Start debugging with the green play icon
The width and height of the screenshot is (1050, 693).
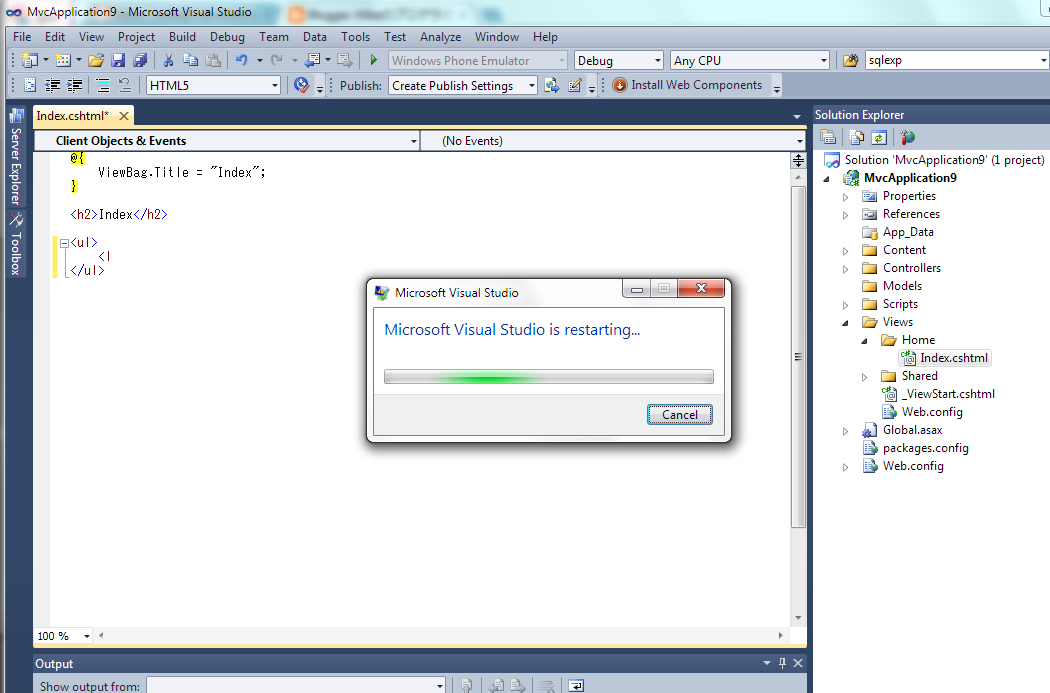(374, 60)
